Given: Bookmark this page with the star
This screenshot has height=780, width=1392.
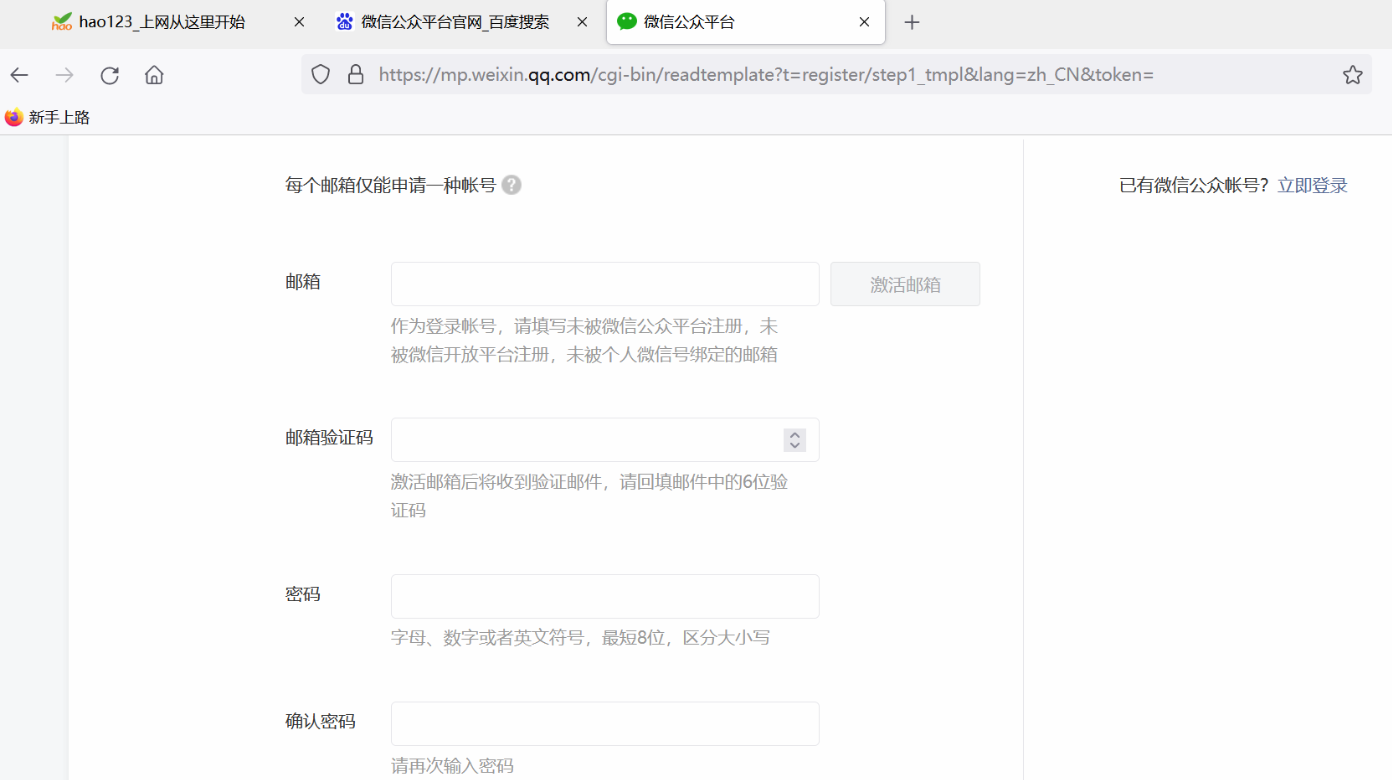Looking at the screenshot, I should pos(1353,75).
